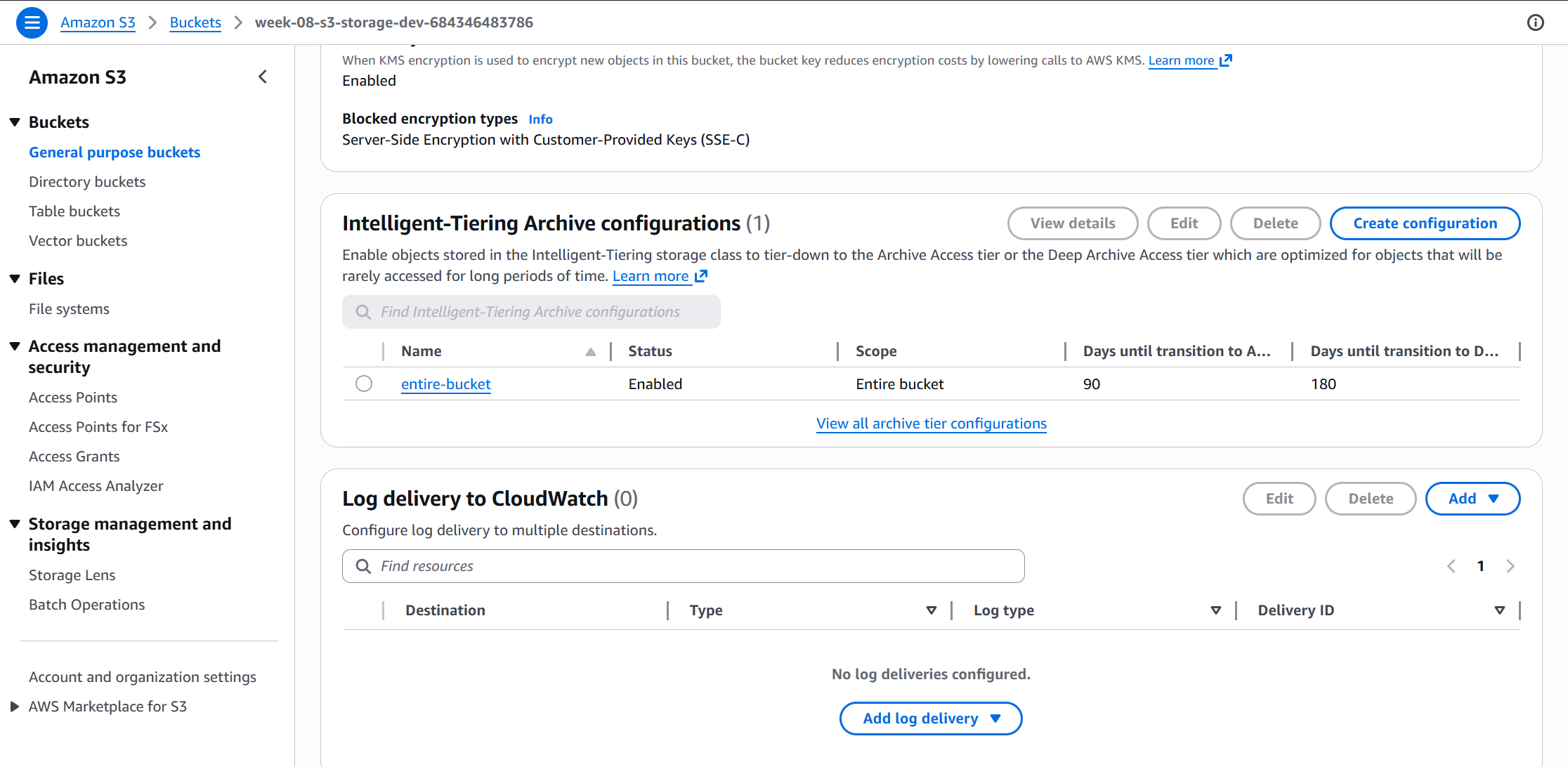
Task: Open the Add dropdown in Log delivery
Action: pos(1473,499)
